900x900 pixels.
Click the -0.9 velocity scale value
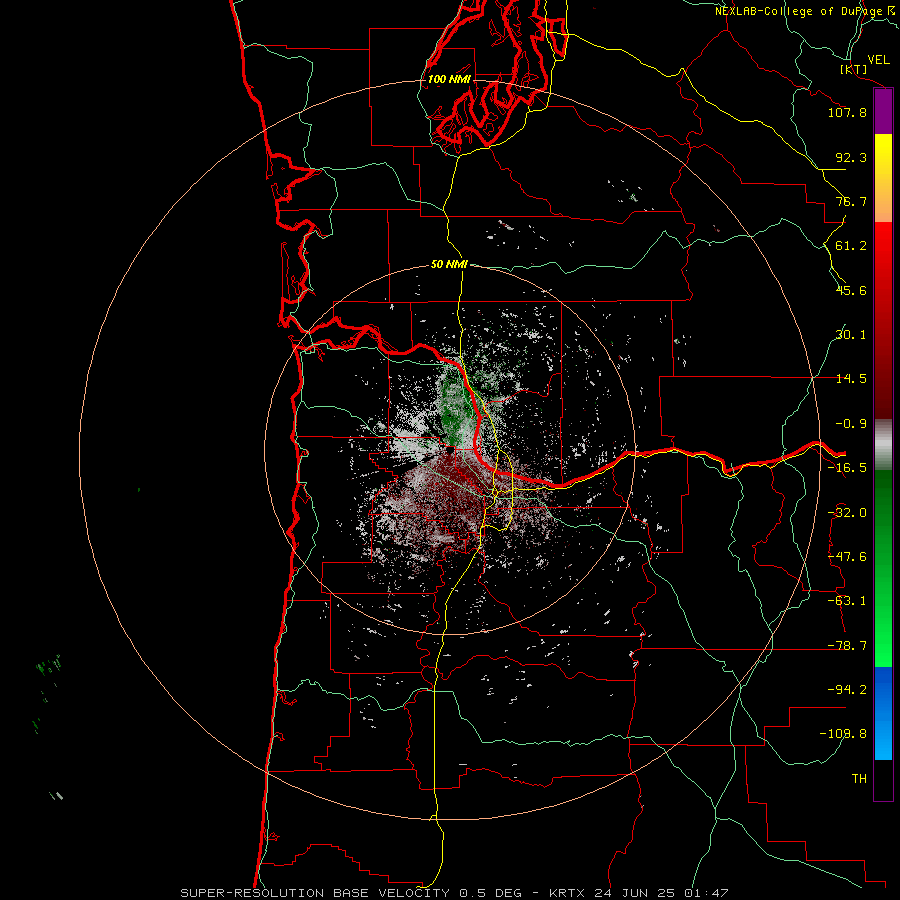(x=851, y=424)
